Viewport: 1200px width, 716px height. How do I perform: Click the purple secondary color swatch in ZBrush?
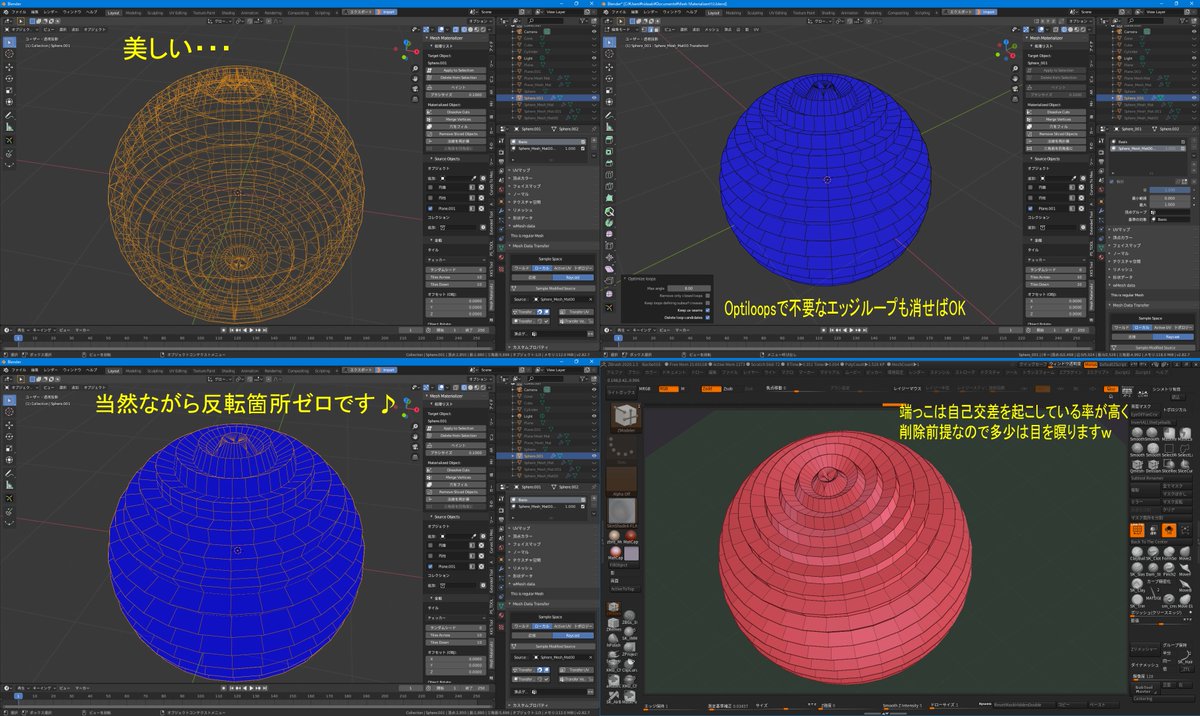point(632,553)
